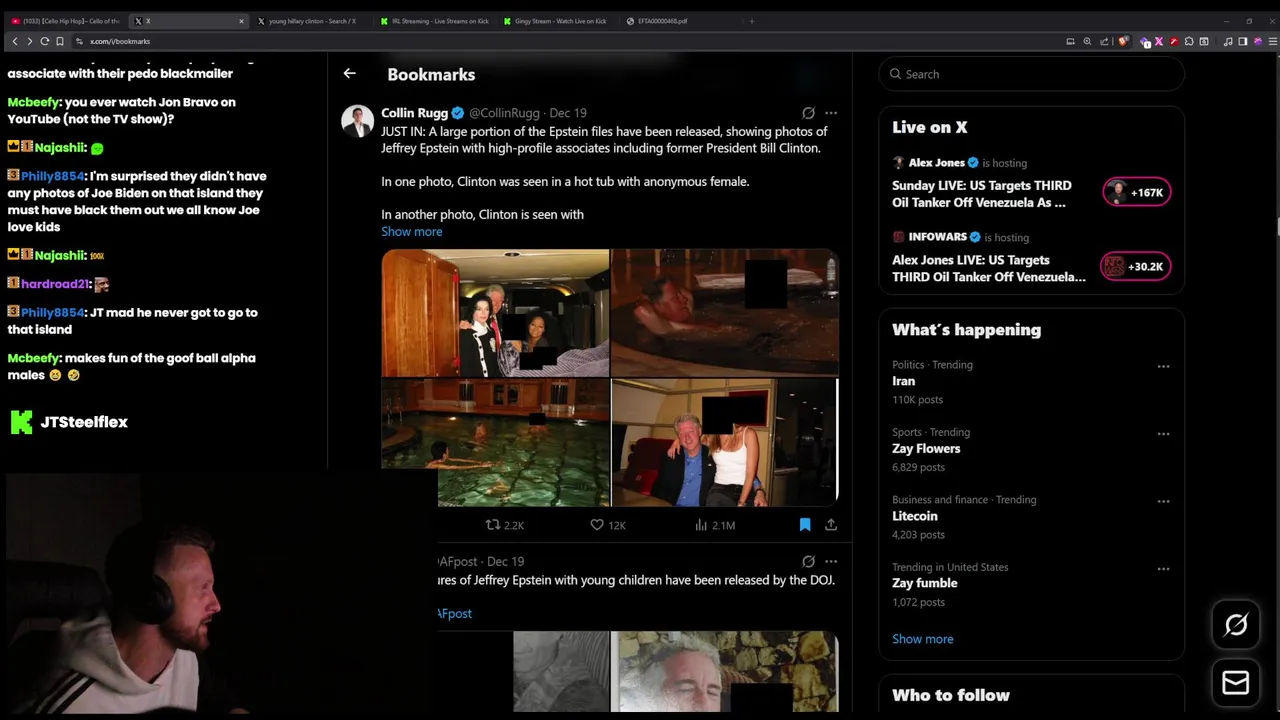Switch to Cello Hip Hop YouTube tab
This screenshot has width=1280, height=720.
(66, 21)
